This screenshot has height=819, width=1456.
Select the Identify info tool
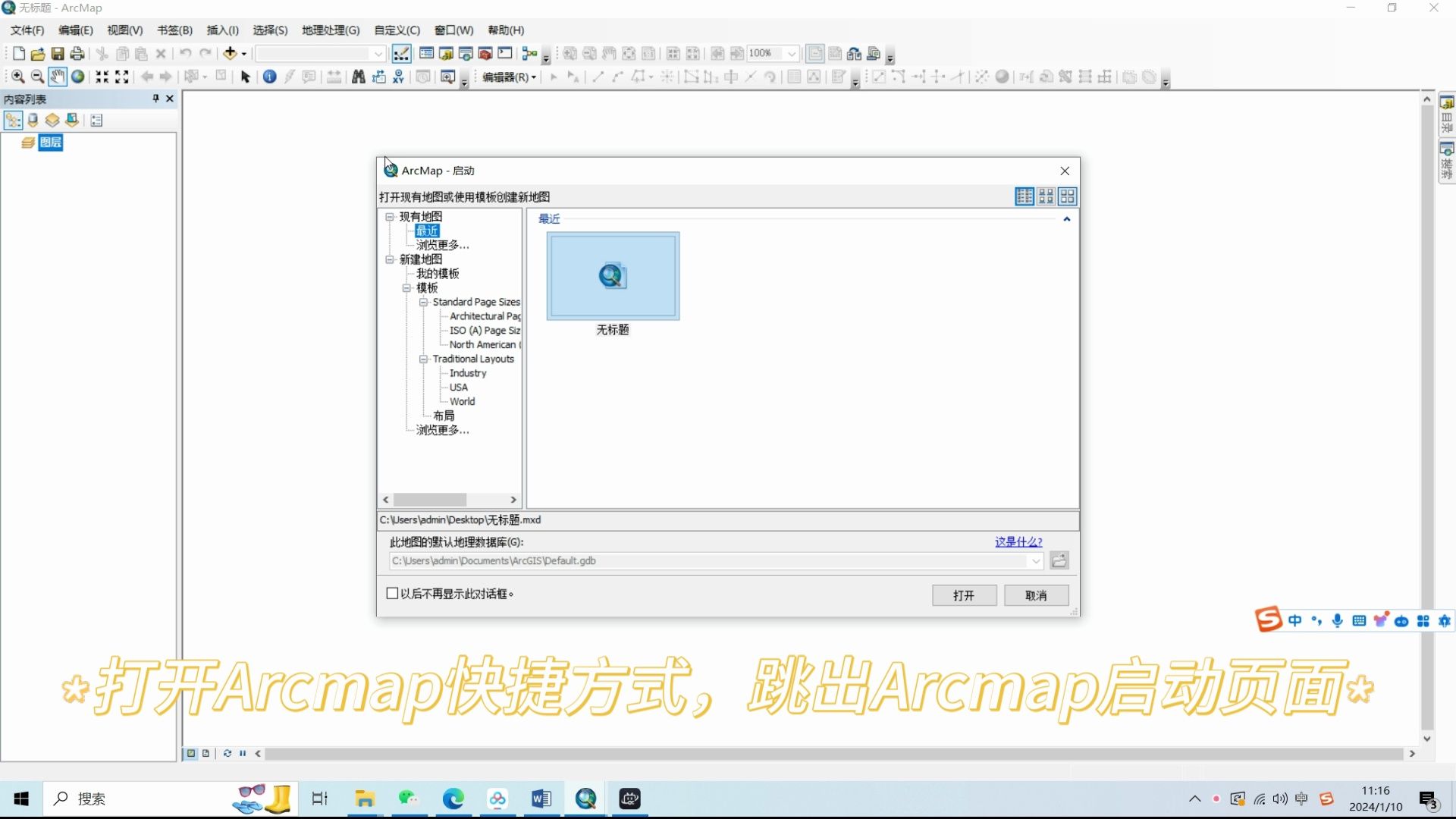269,77
